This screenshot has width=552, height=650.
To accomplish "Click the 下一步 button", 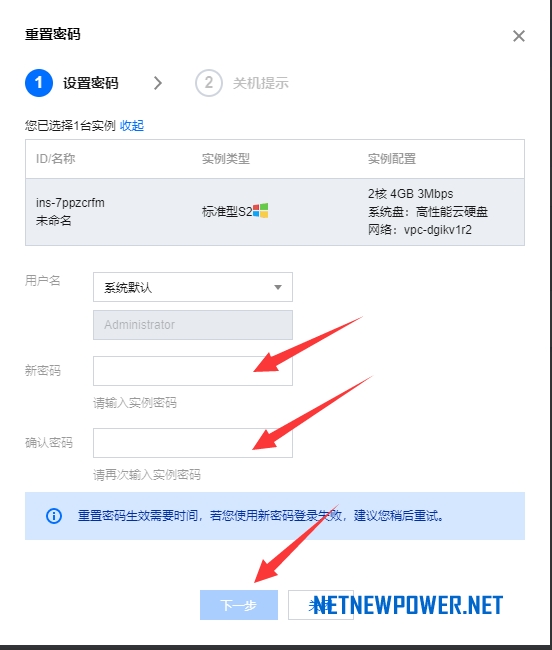I will [239, 605].
